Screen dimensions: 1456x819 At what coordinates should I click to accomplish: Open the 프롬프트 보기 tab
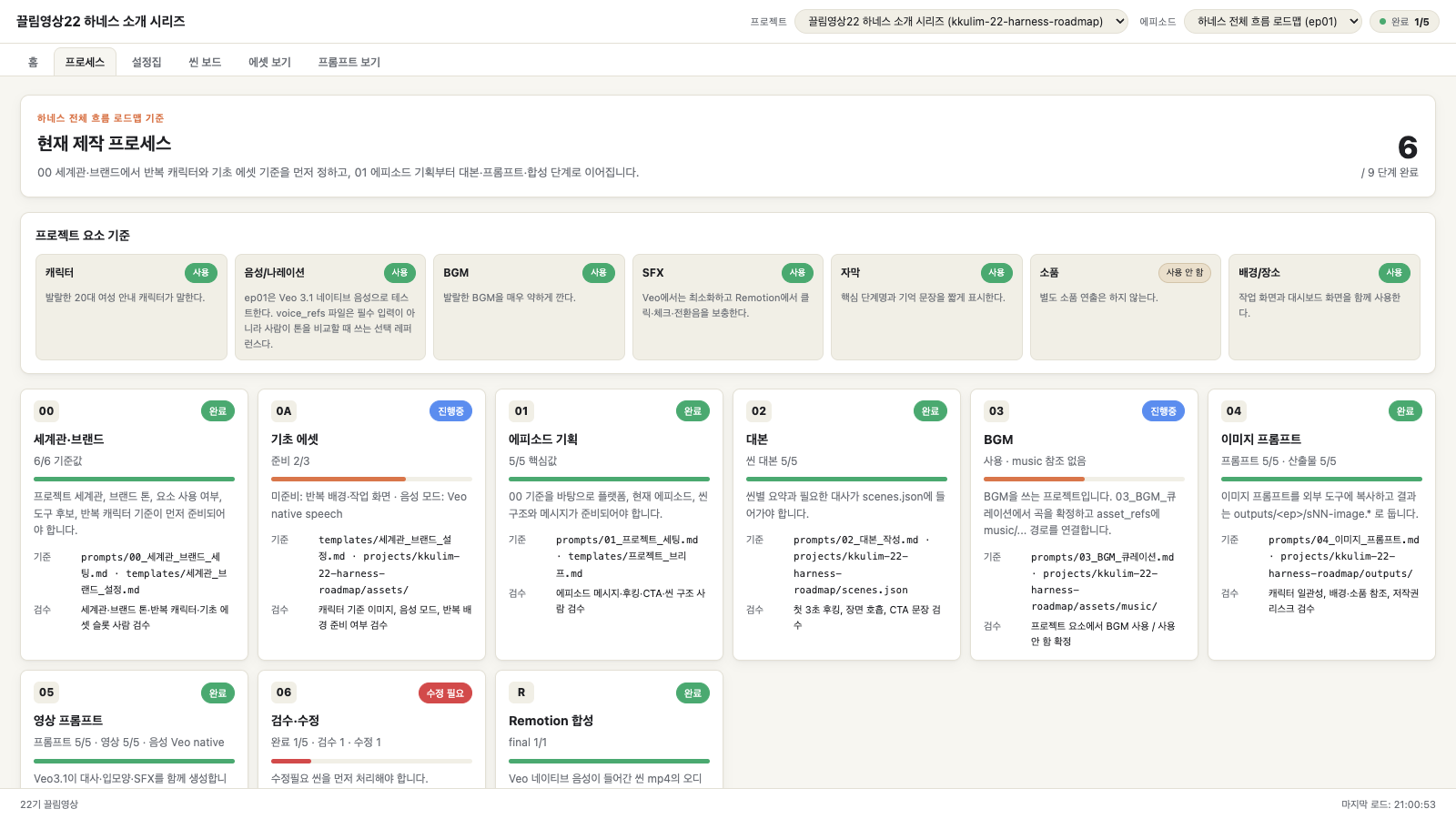tap(349, 62)
